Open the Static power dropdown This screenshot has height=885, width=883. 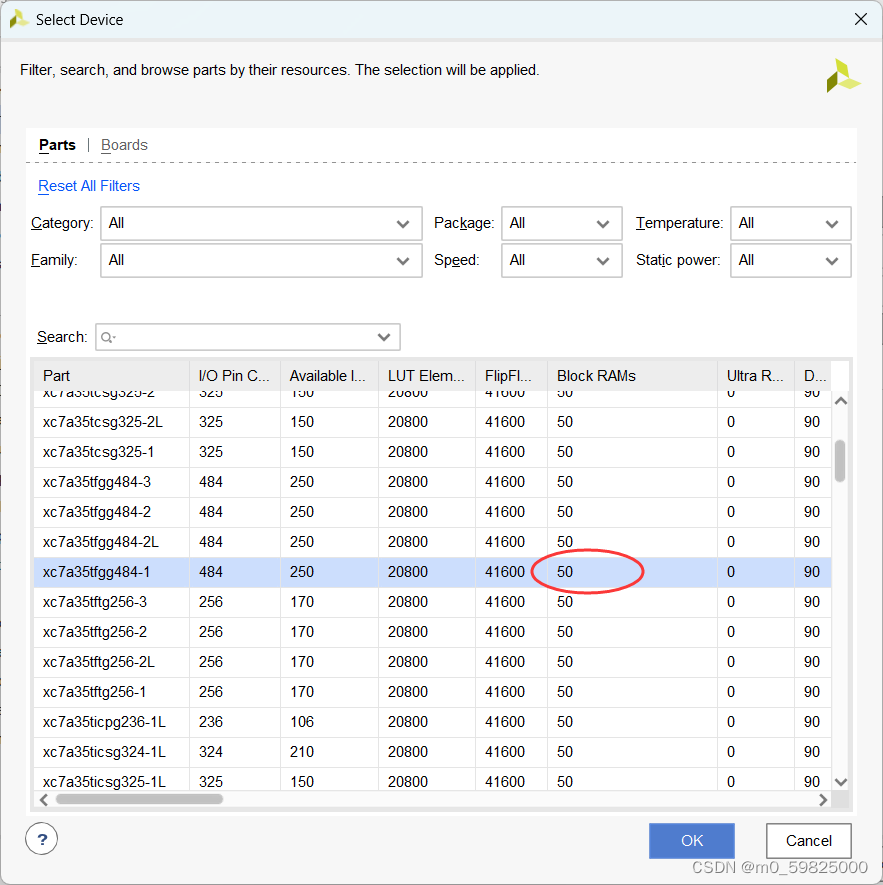pyautogui.click(x=790, y=260)
